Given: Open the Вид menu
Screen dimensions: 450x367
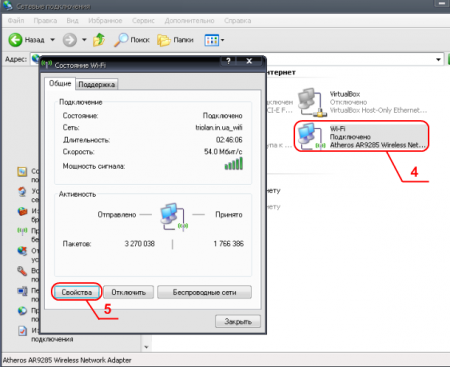Looking at the screenshot, I should [72, 21].
